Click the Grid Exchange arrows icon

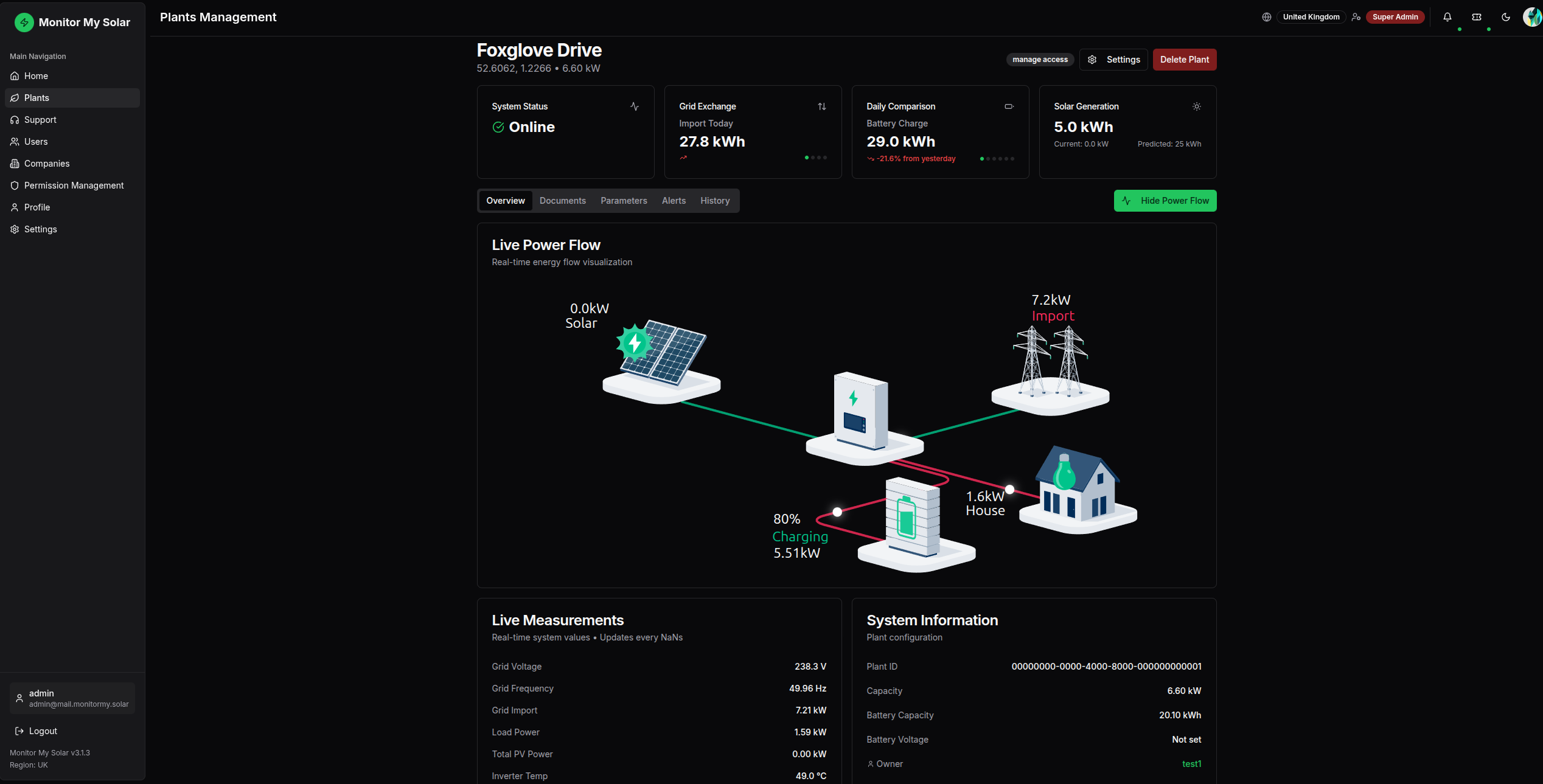click(822, 106)
